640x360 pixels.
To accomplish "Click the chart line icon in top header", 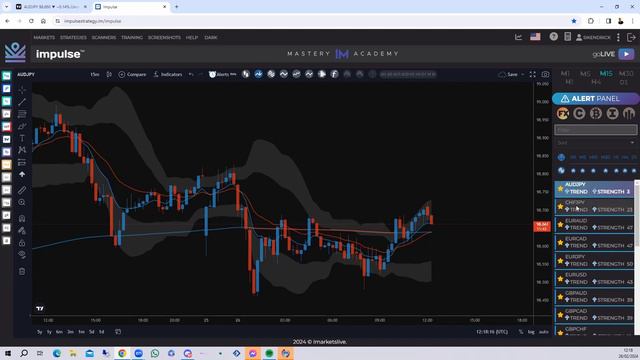I will click(518, 37).
